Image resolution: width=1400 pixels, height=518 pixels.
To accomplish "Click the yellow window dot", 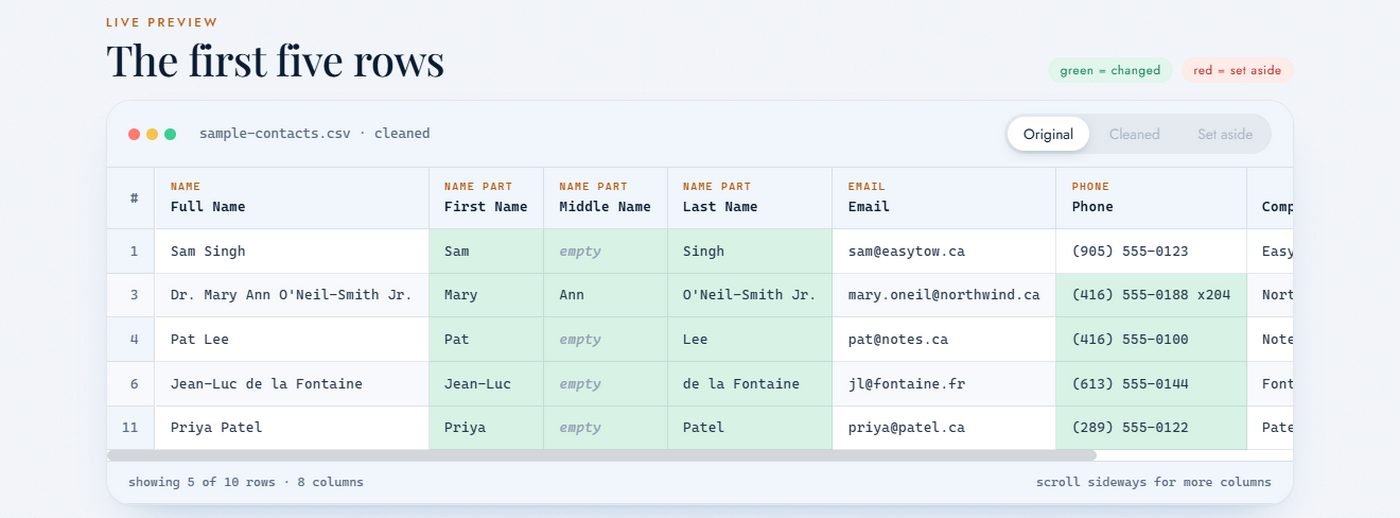I will (x=152, y=134).
